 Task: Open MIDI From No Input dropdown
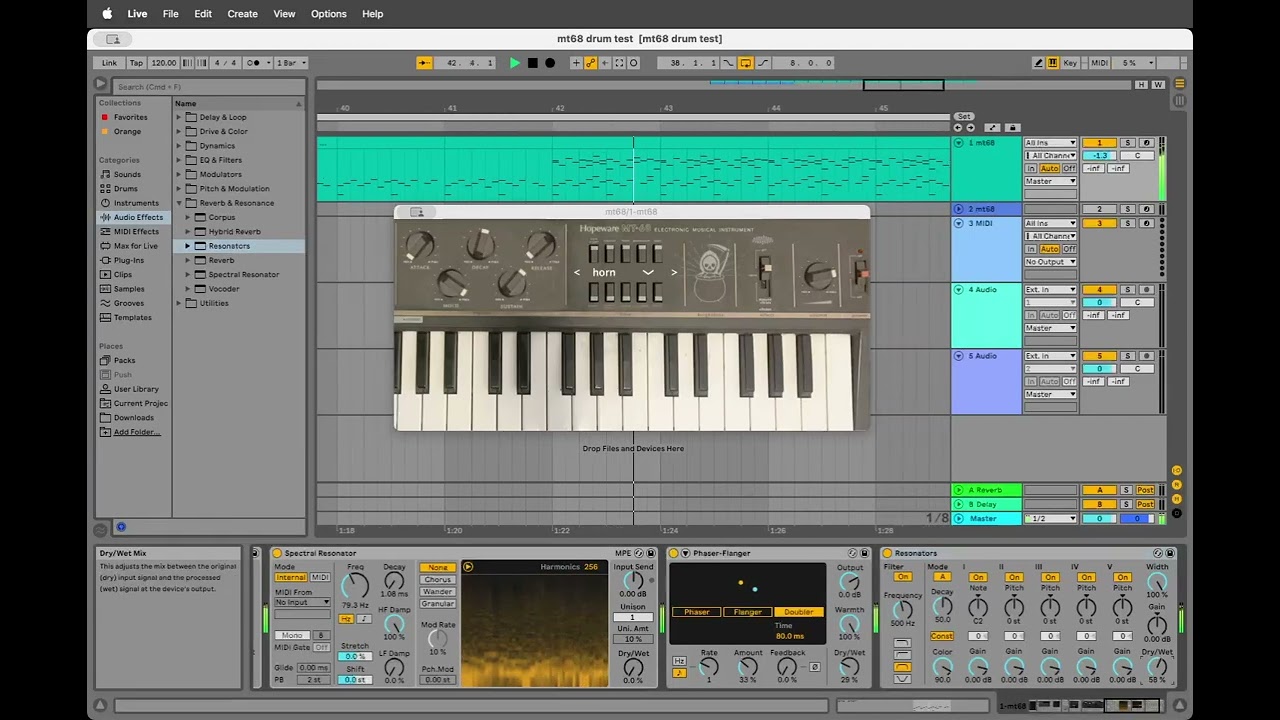point(302,603)
